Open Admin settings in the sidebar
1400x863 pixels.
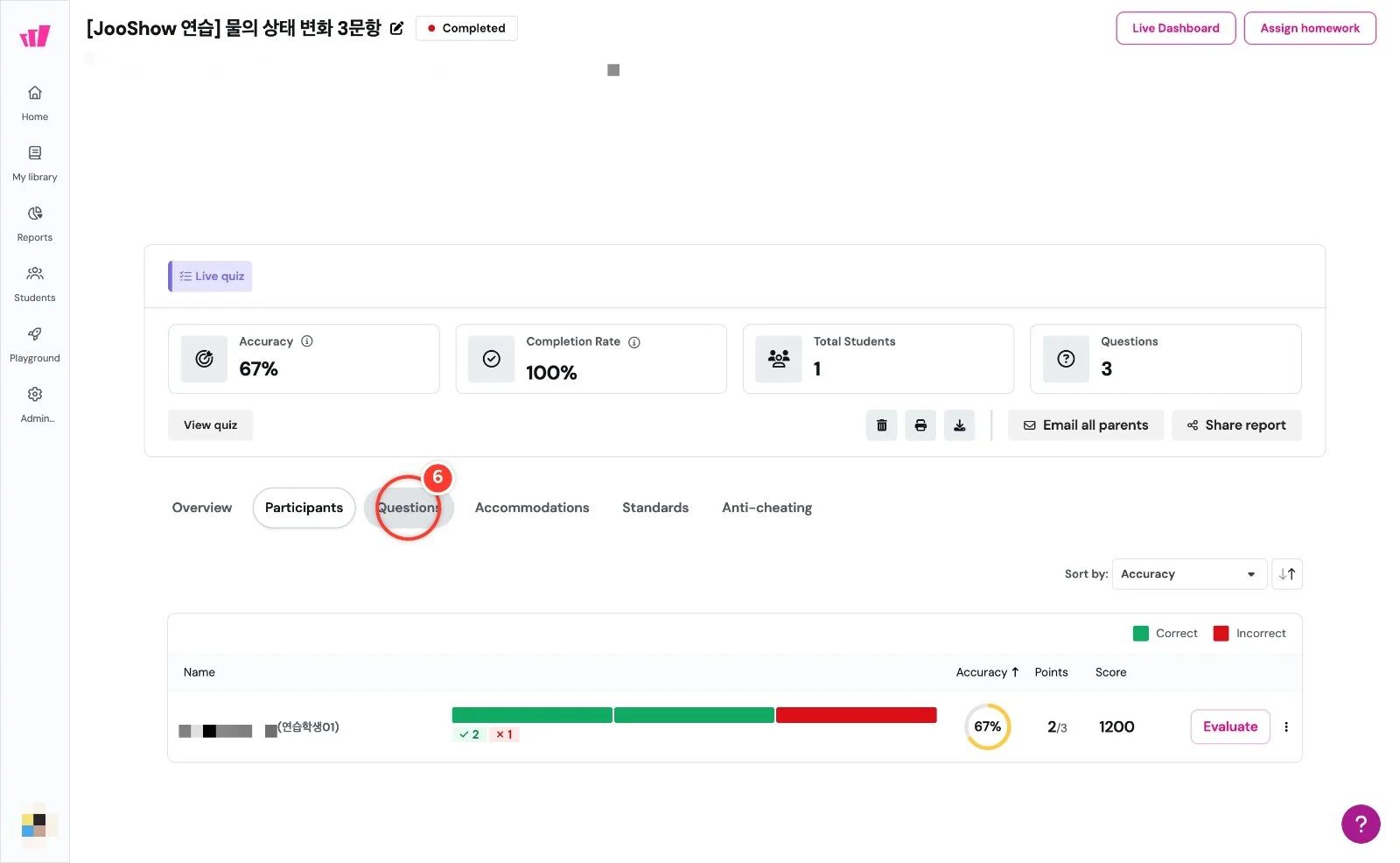click(35, 405)
